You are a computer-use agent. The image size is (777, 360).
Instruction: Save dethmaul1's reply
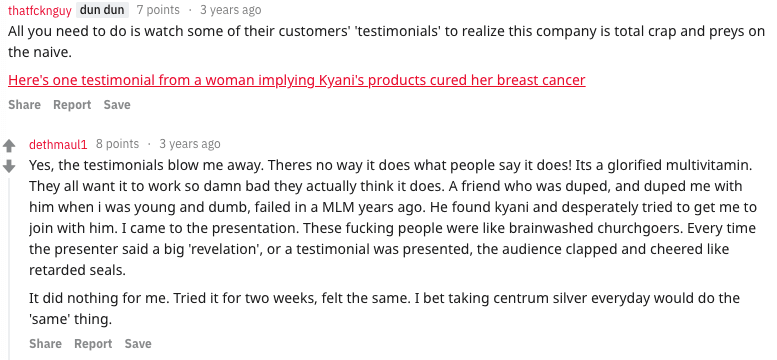tap(138, 344)
